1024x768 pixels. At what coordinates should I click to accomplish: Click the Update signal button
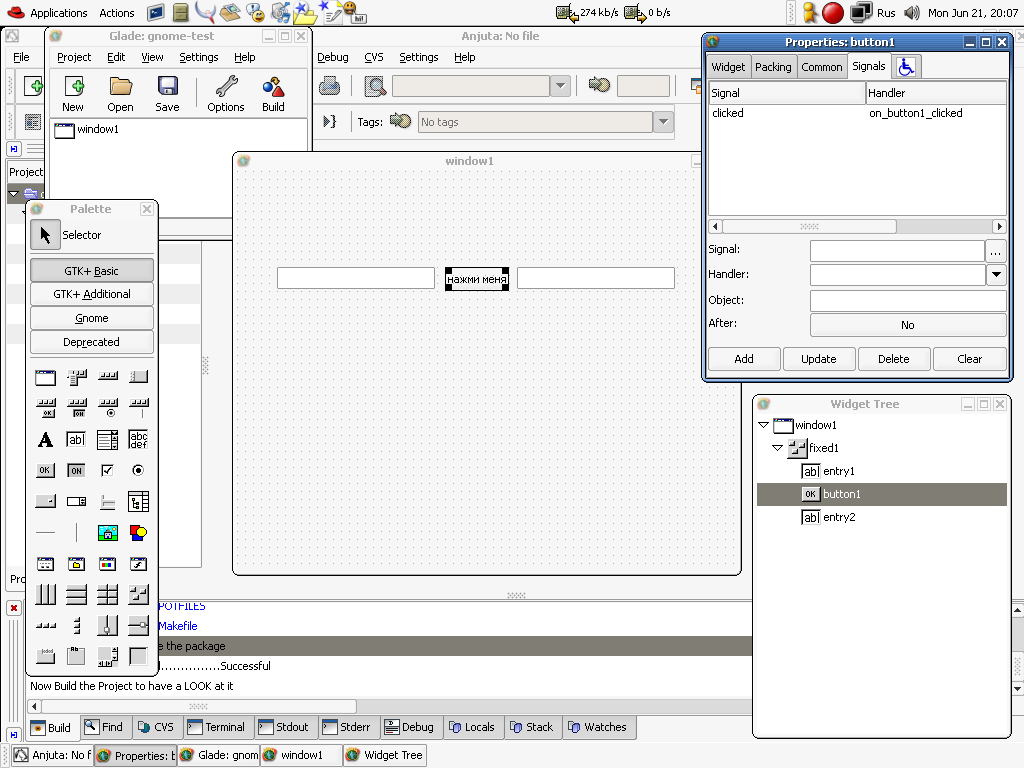(x=819, y=359)
